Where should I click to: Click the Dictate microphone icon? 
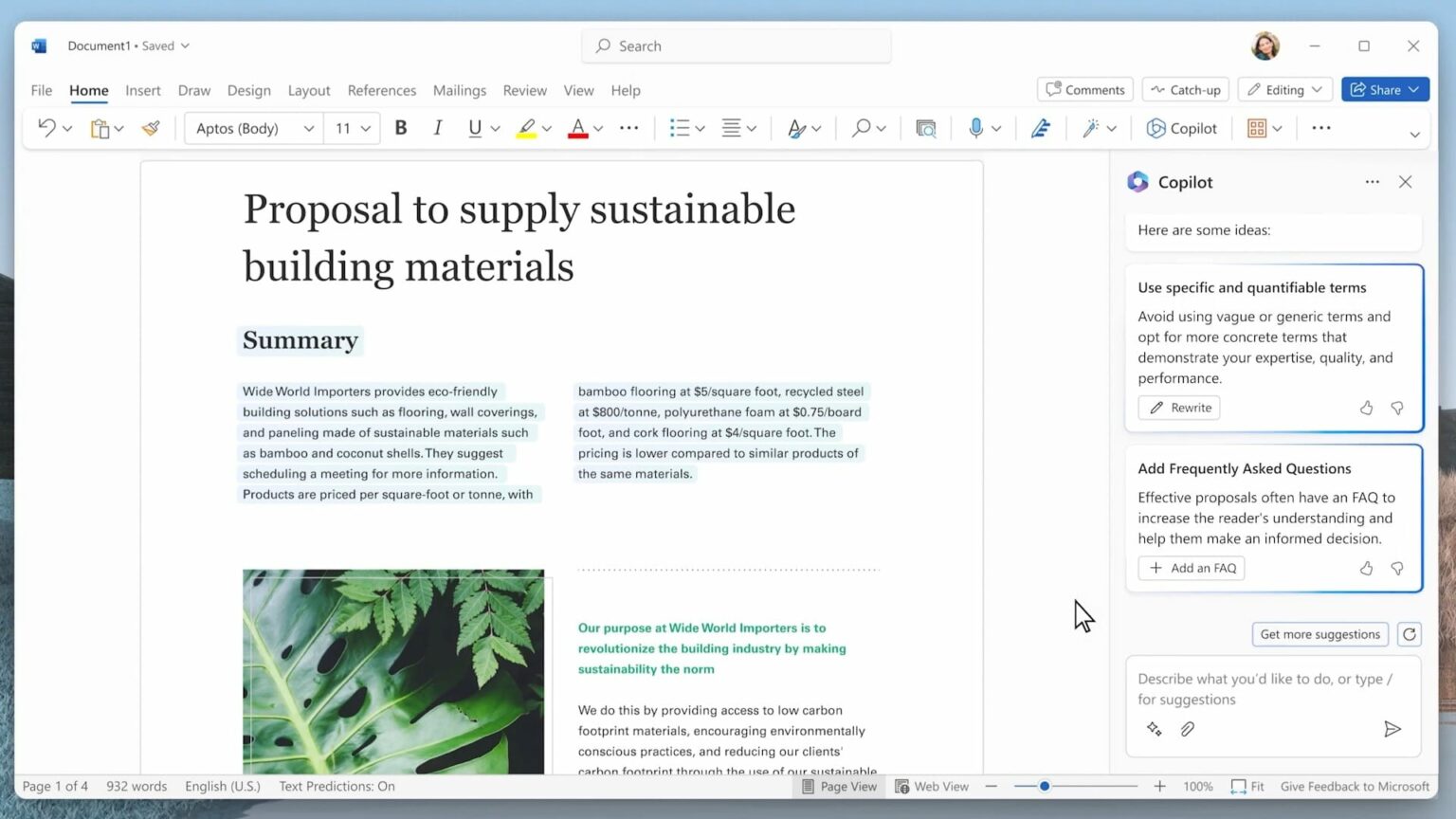pyautogui.click(x=974, y=128)
